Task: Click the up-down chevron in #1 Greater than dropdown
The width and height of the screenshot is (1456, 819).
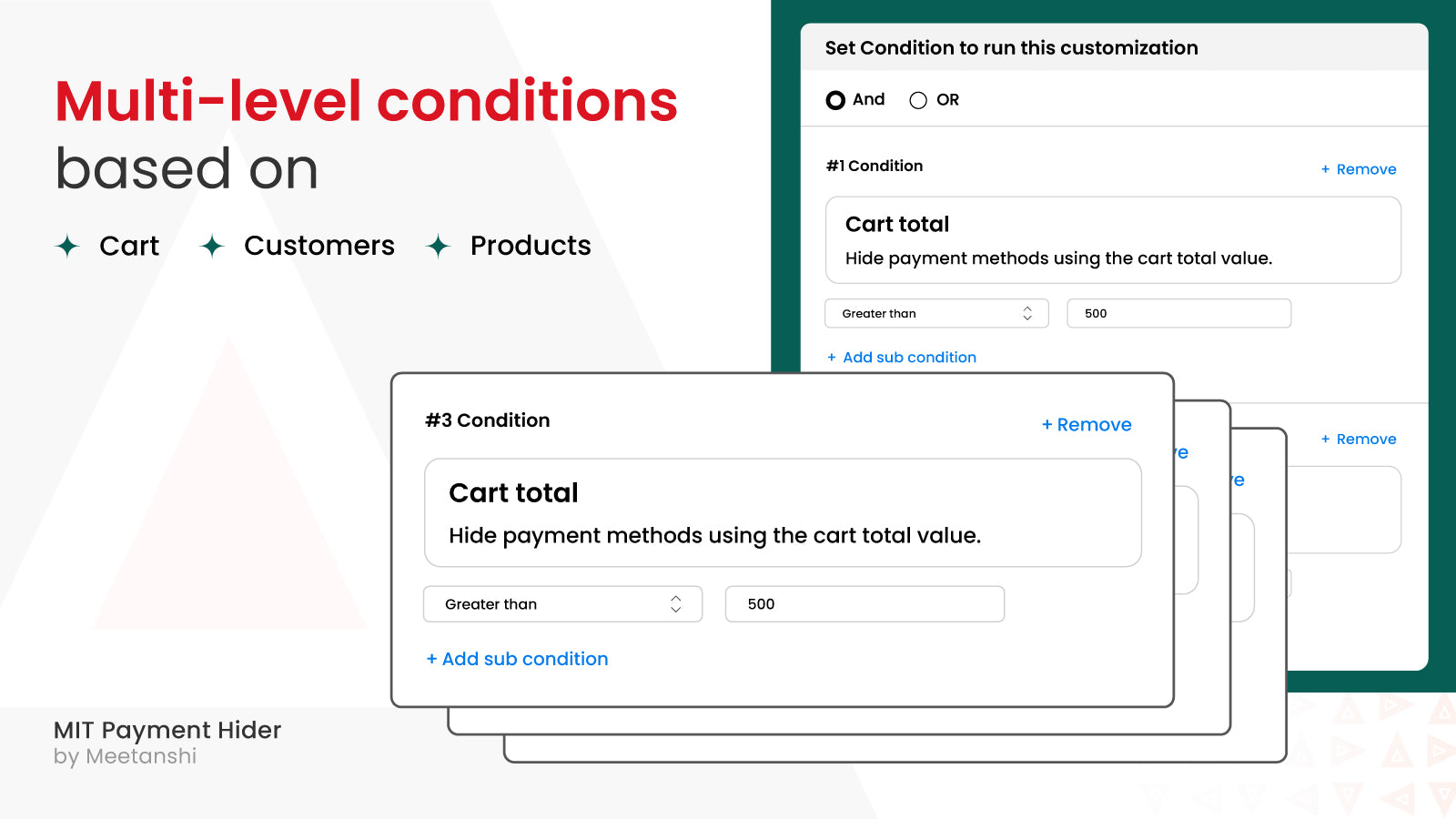Action: pyautogui.click(x=1027, y=313)
